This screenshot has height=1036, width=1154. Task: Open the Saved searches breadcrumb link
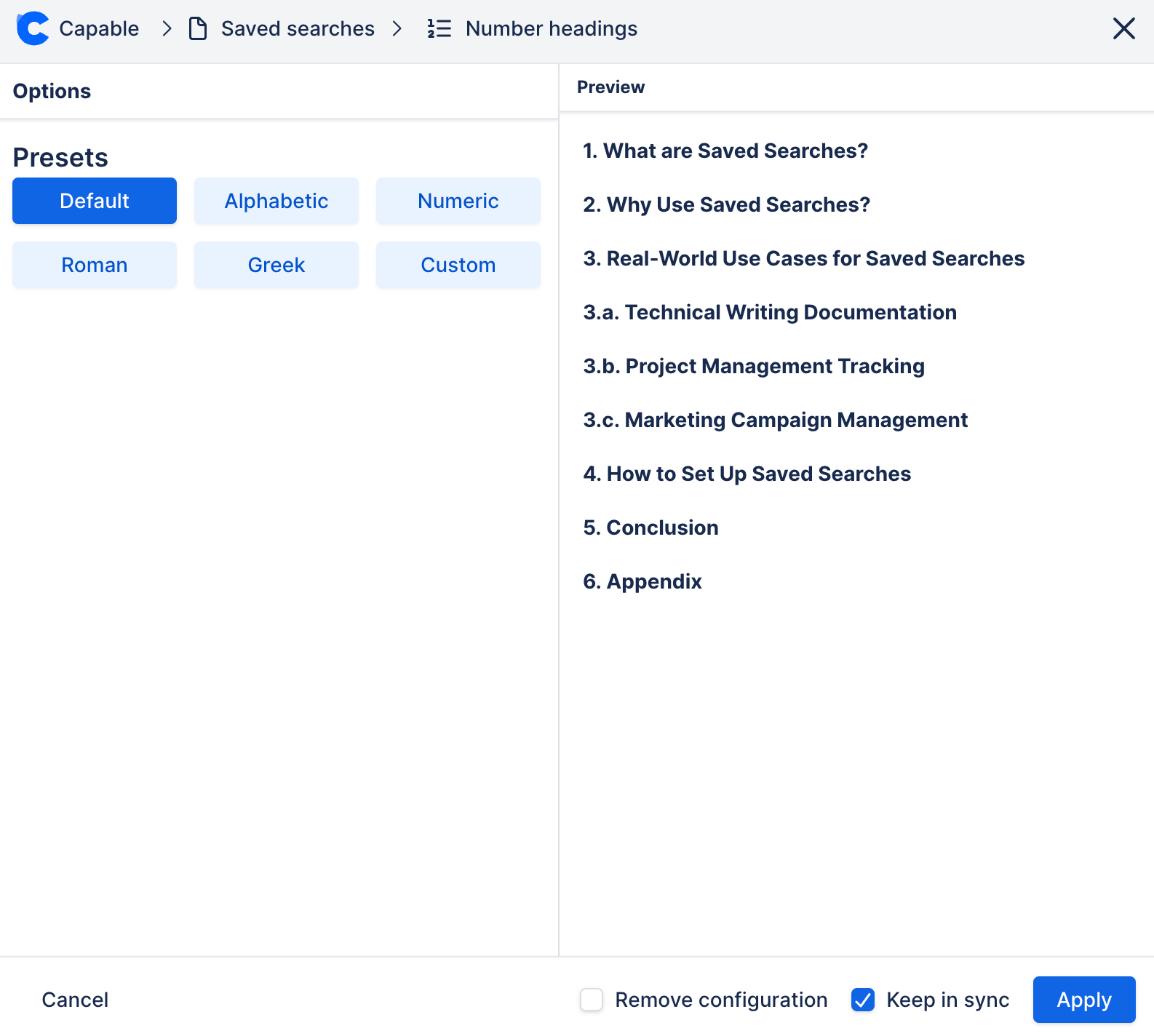[x=298, y=29]
